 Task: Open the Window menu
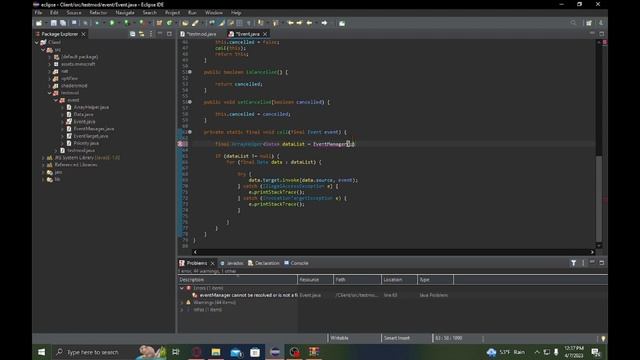213,13
